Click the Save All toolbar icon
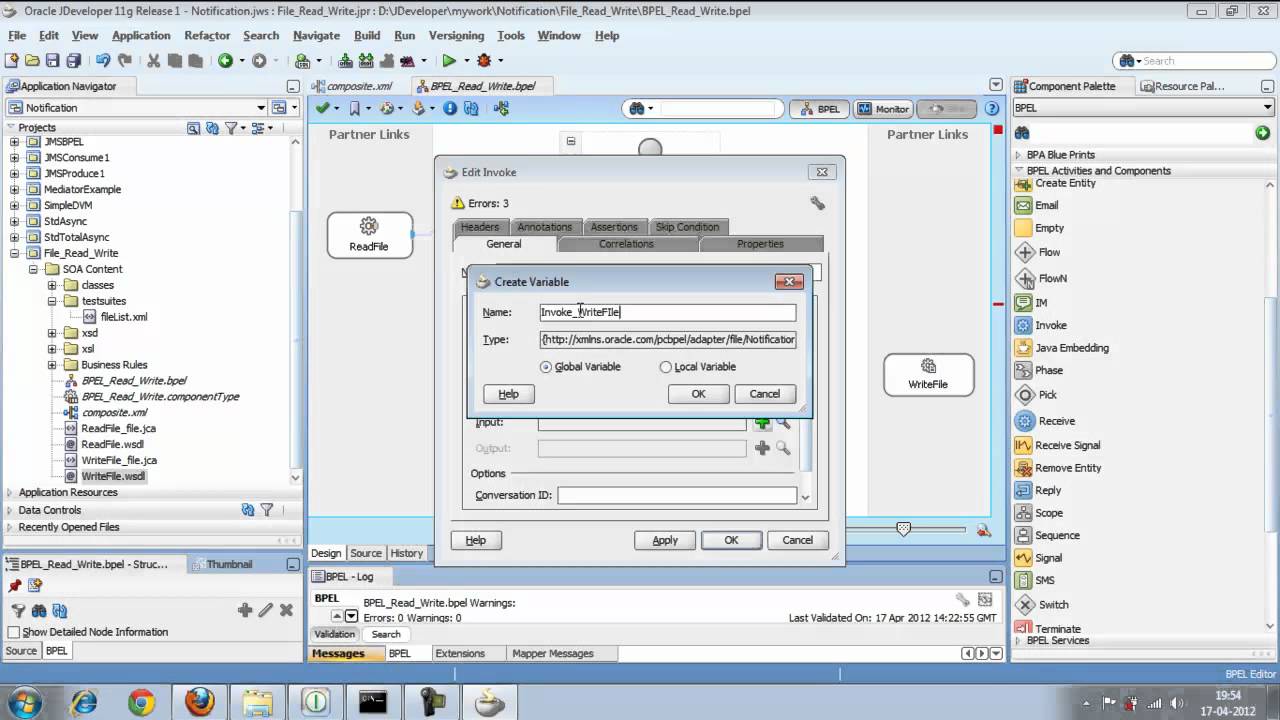 pos(74,61)
